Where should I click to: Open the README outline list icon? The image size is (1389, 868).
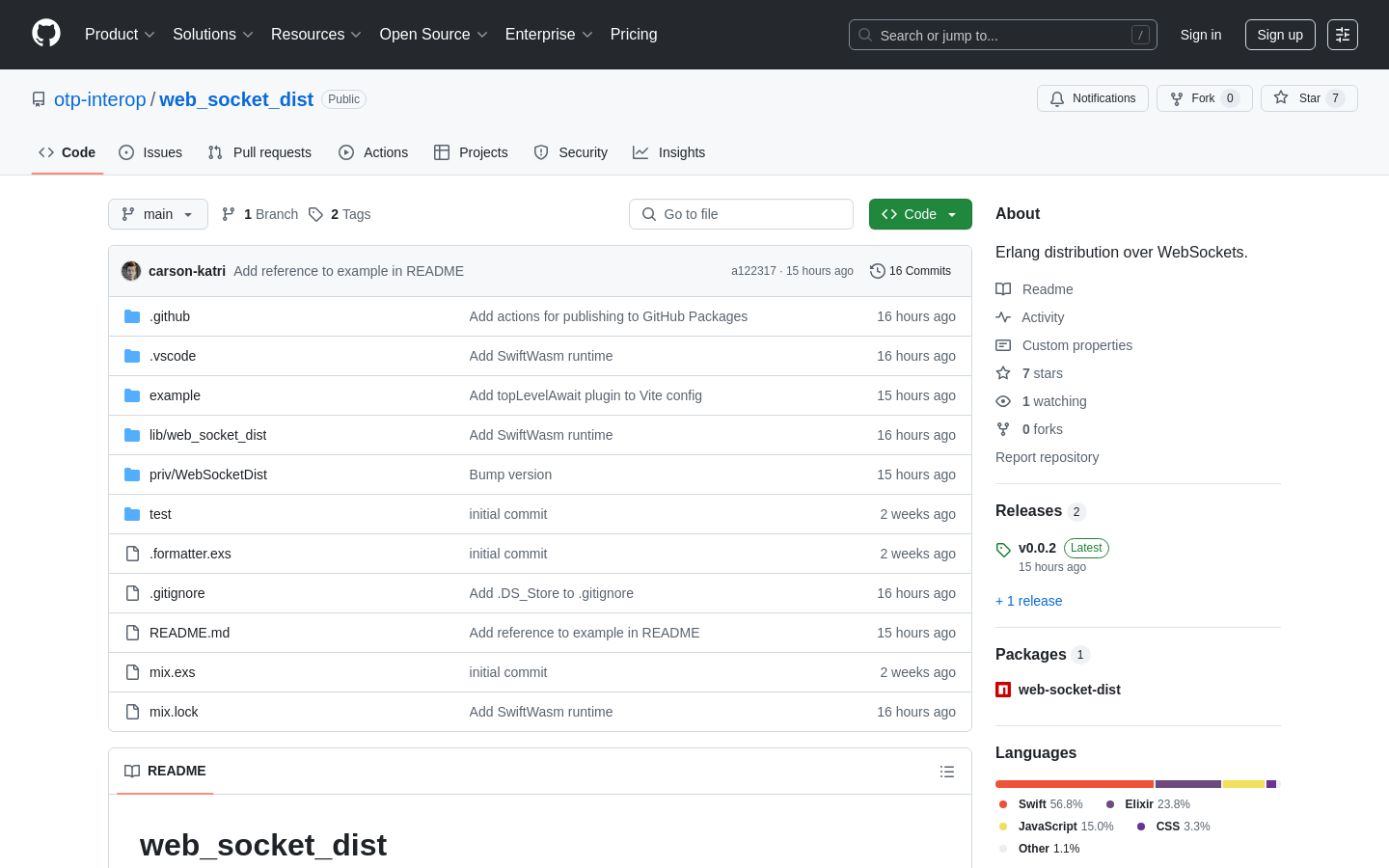pyautogui.click(x=947, y=772)
